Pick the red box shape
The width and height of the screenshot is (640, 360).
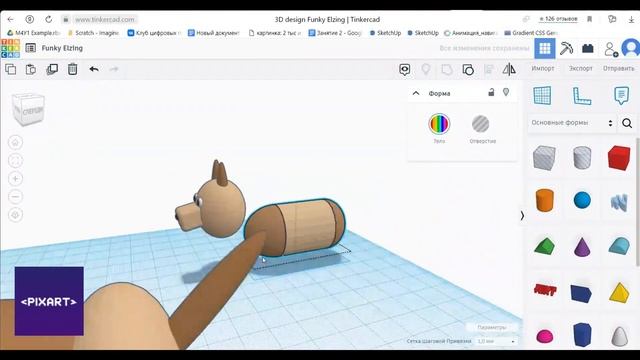pyautogui.click(x=619, y=158)
